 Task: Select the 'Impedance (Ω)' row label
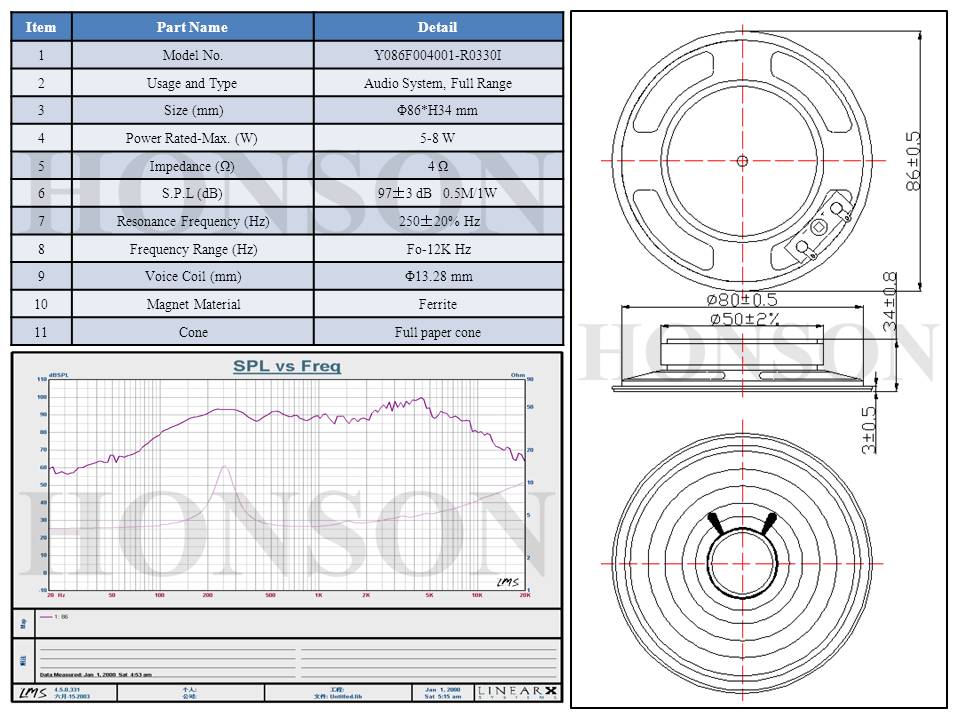(x=192, y=166)
